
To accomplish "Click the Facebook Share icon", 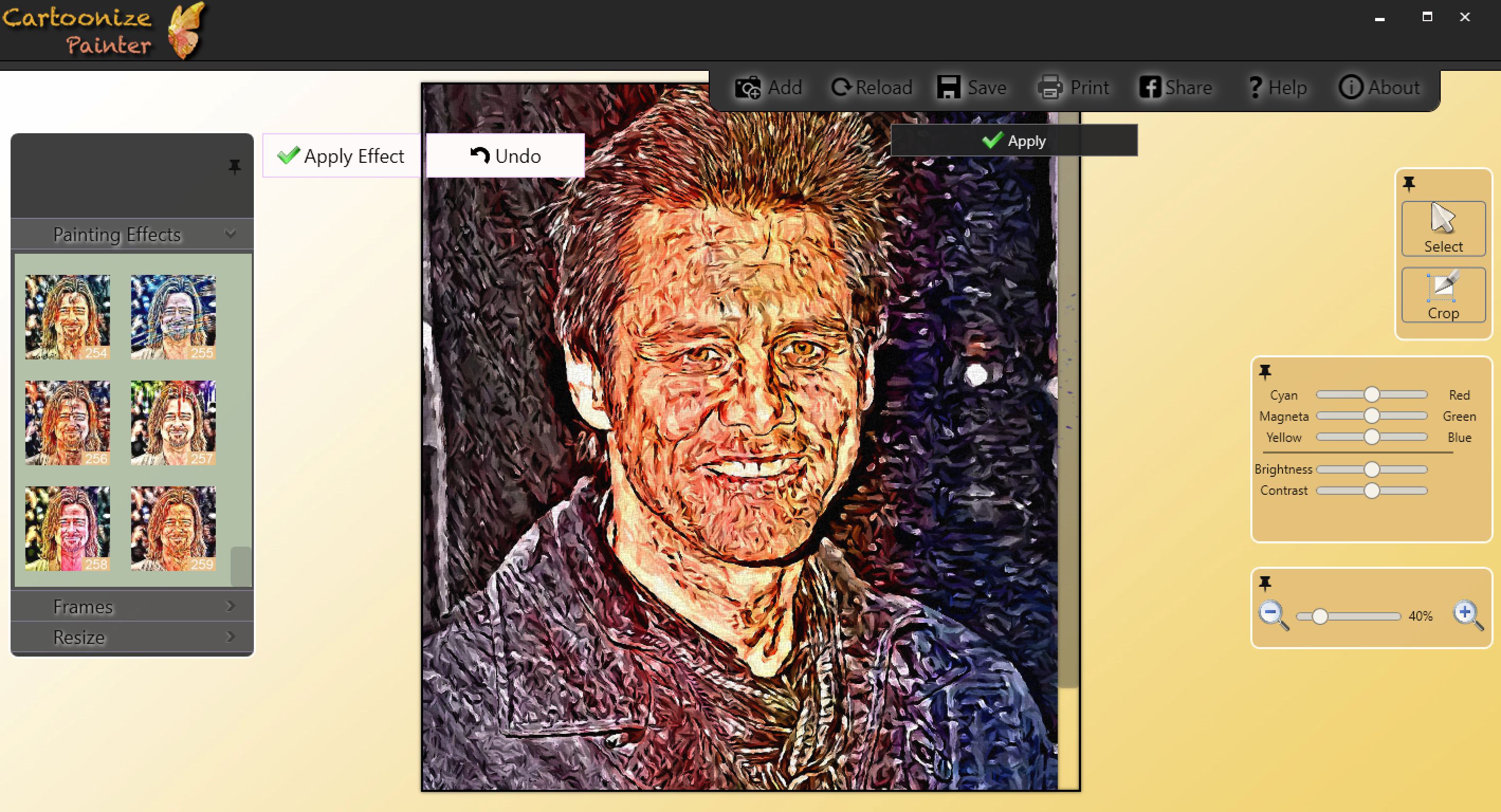I will click(x=1150, y=88).
